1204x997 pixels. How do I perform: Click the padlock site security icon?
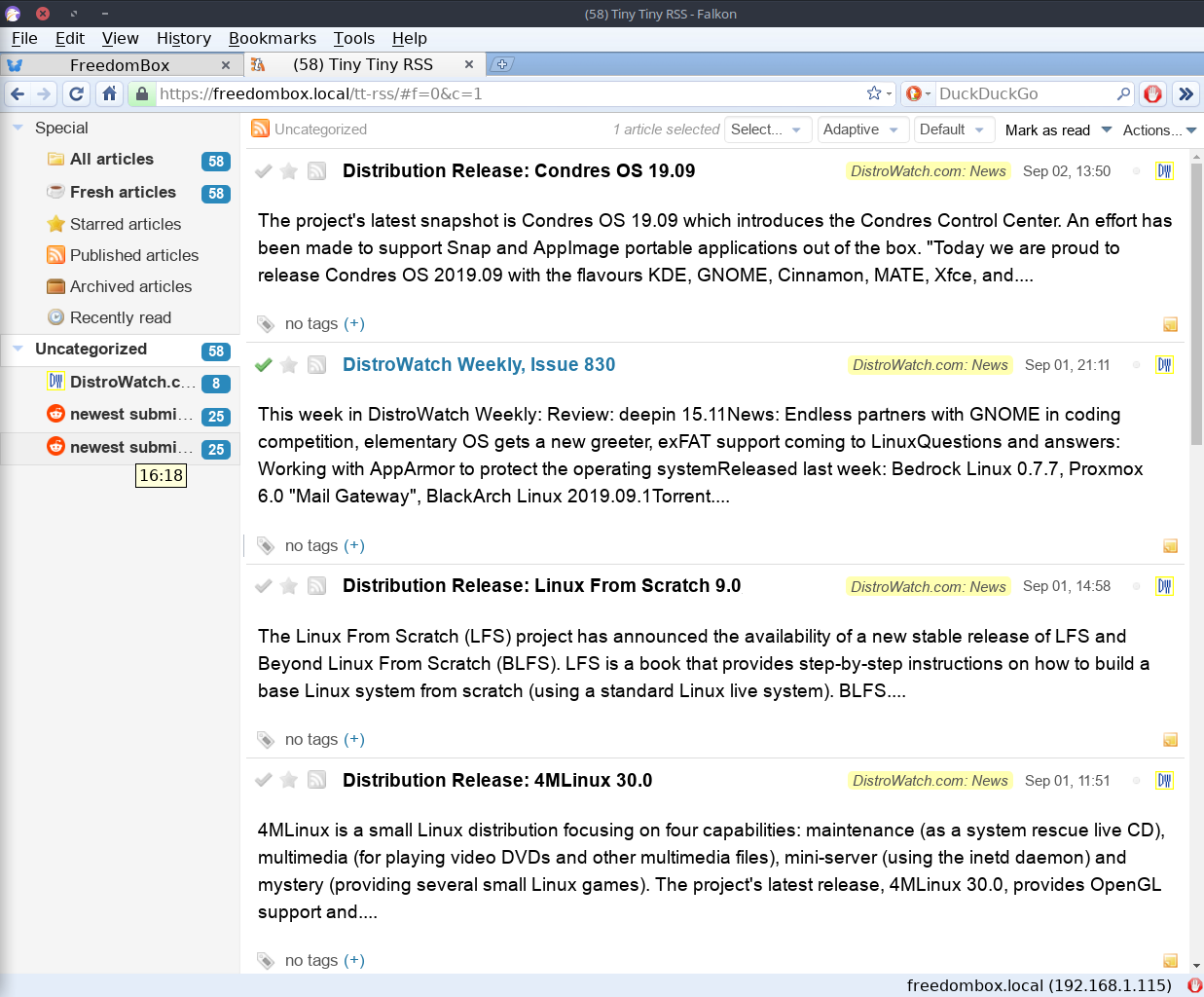pos(142,94)
